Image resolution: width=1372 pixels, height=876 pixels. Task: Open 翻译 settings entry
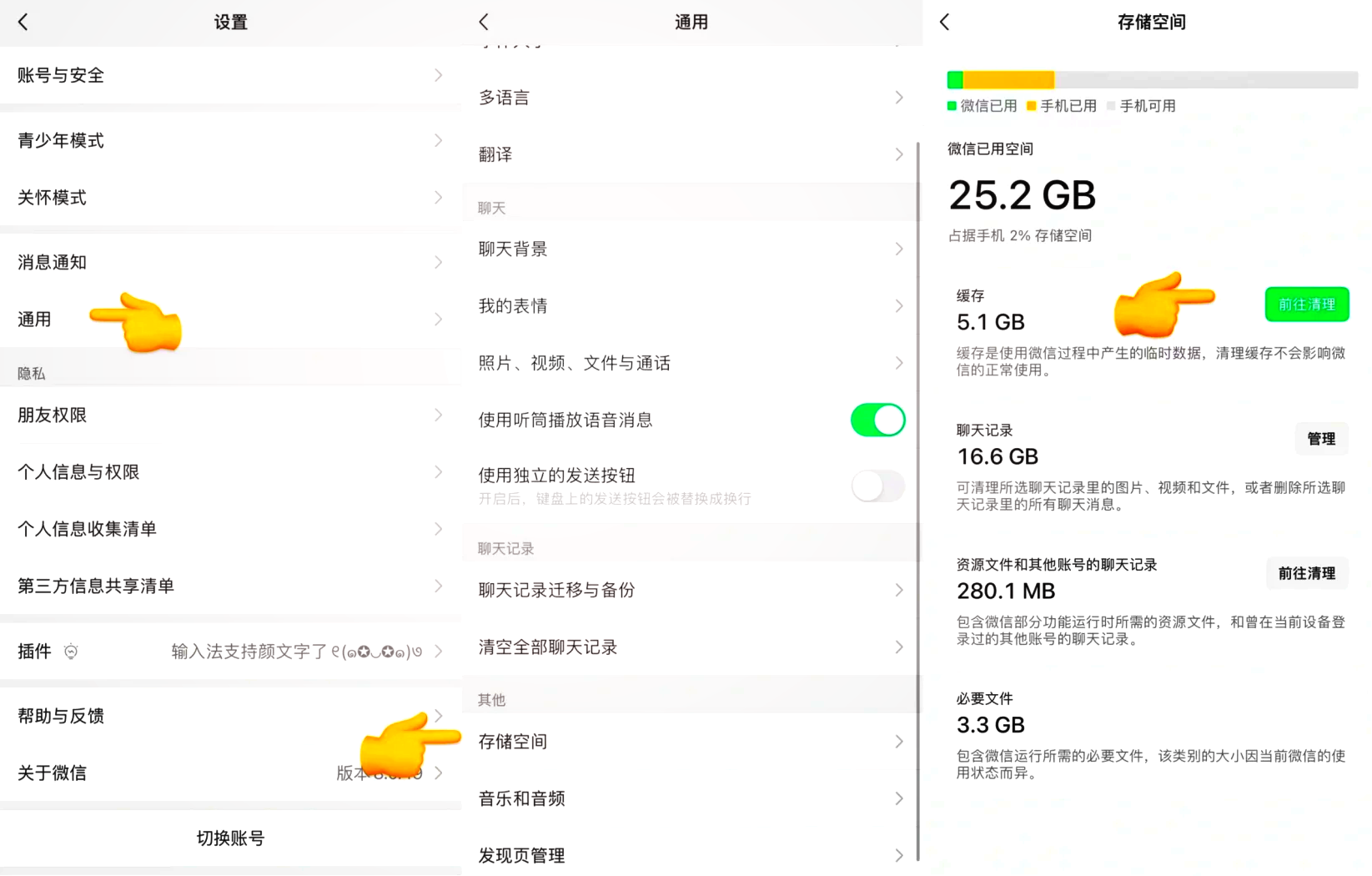pos(691,154)
